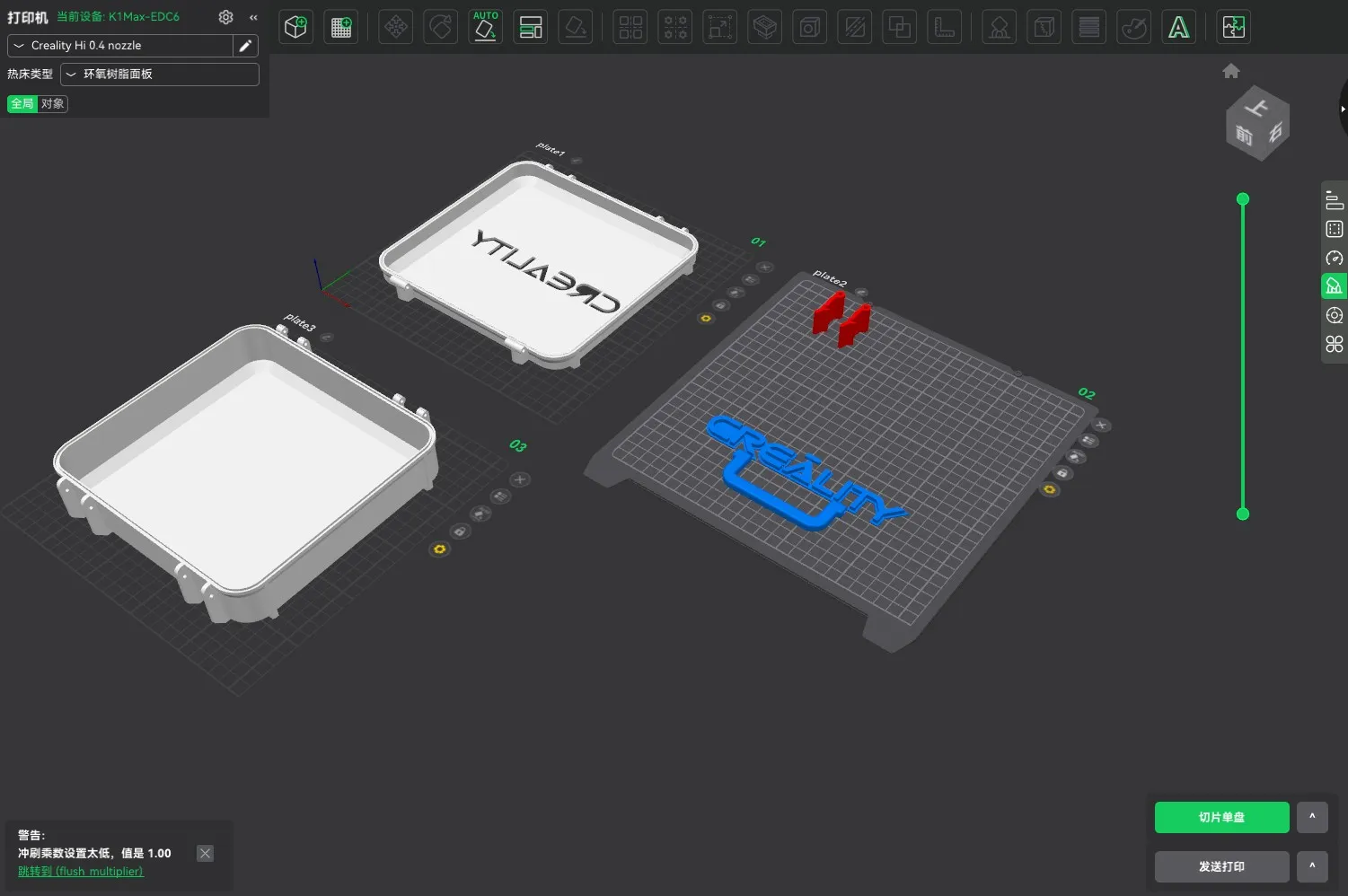This screenshot has height=896, width=1348.
Task: Open the Creality Hi 0.4 nozzle dropdown
Action: pos(120,46)
